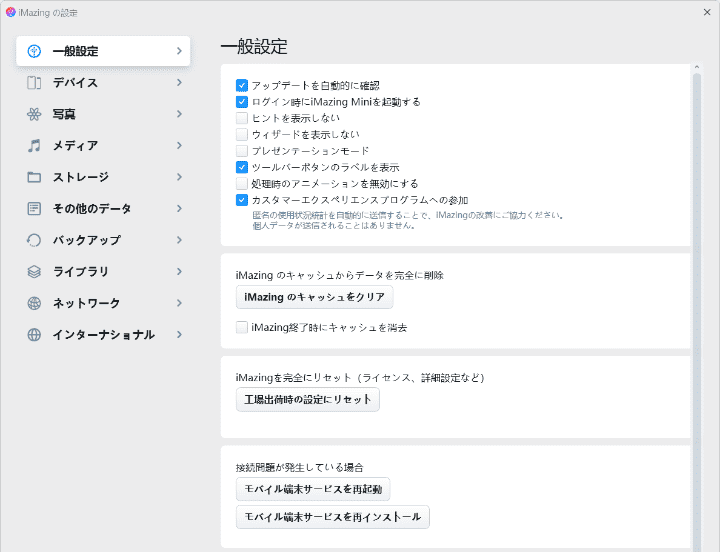Open ネットワーク settings

[103, 303]
